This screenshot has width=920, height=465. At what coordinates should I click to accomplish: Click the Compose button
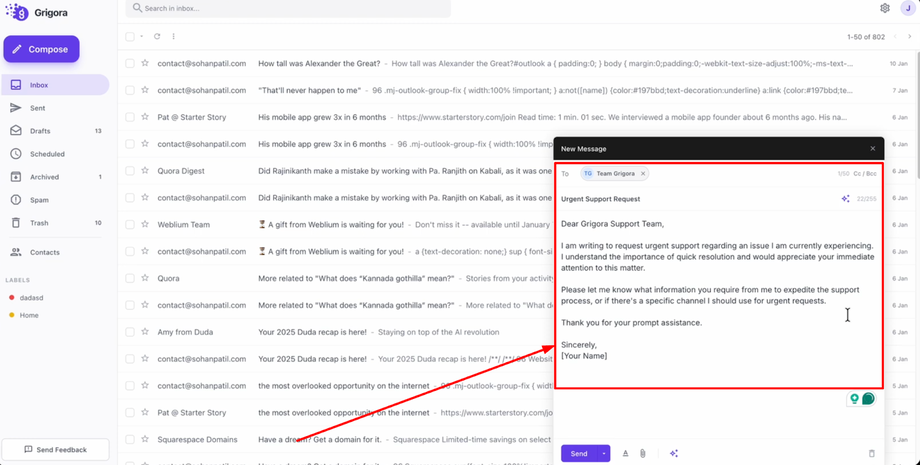point(42,49)
